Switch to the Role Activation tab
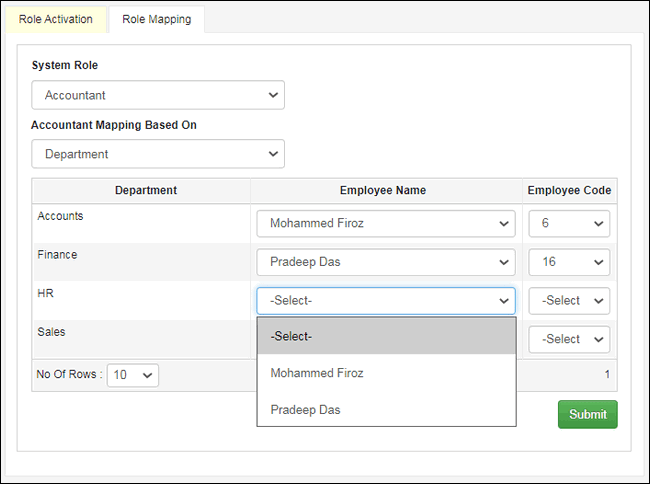 point(56,19)
